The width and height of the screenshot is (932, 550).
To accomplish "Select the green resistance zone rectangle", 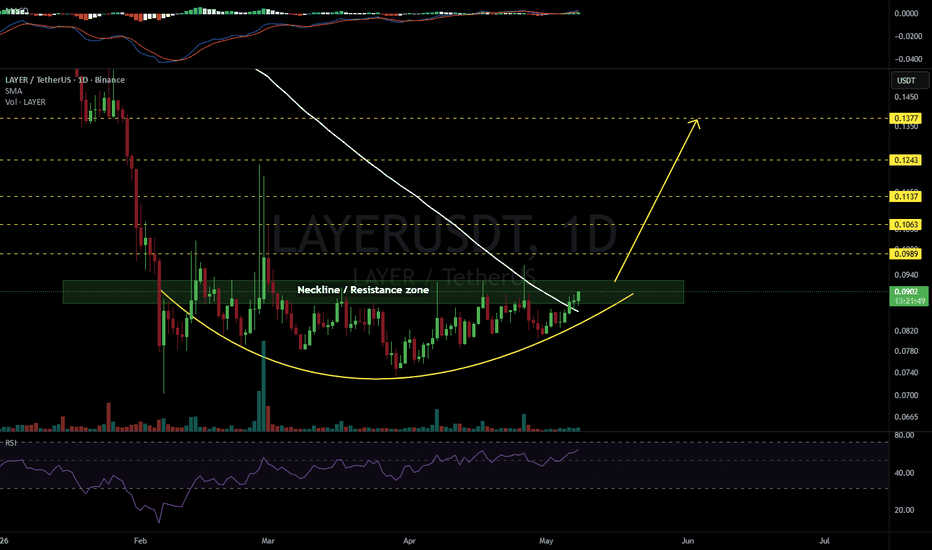I will [373, 292].
